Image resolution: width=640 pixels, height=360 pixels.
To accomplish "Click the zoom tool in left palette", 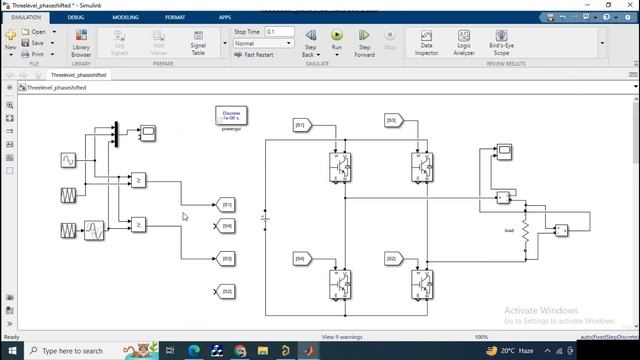I will point(10,105).
